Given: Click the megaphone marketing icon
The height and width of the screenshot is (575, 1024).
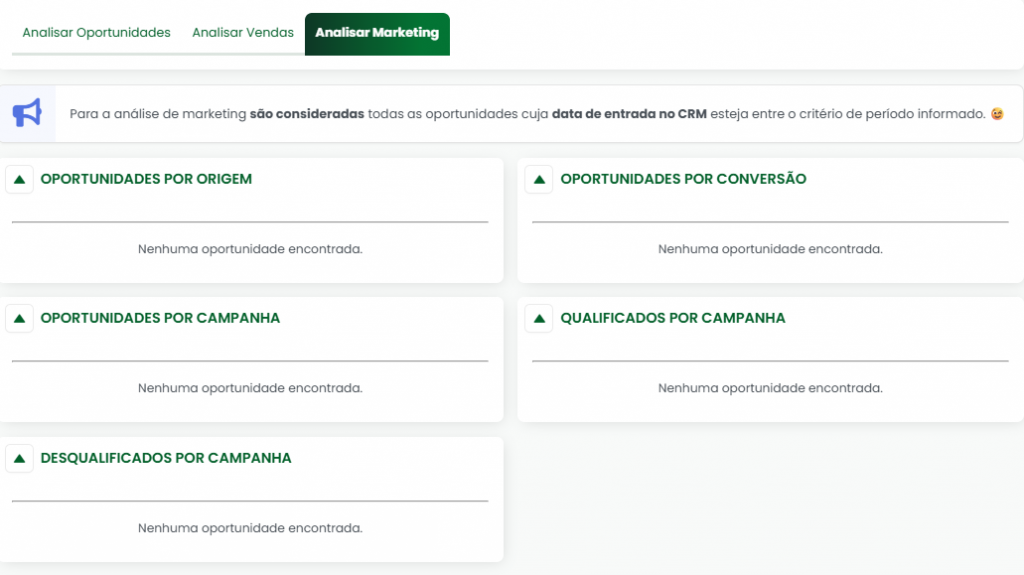Looking at the screenshot, I should pyautogui.click(x=27, y=113).
